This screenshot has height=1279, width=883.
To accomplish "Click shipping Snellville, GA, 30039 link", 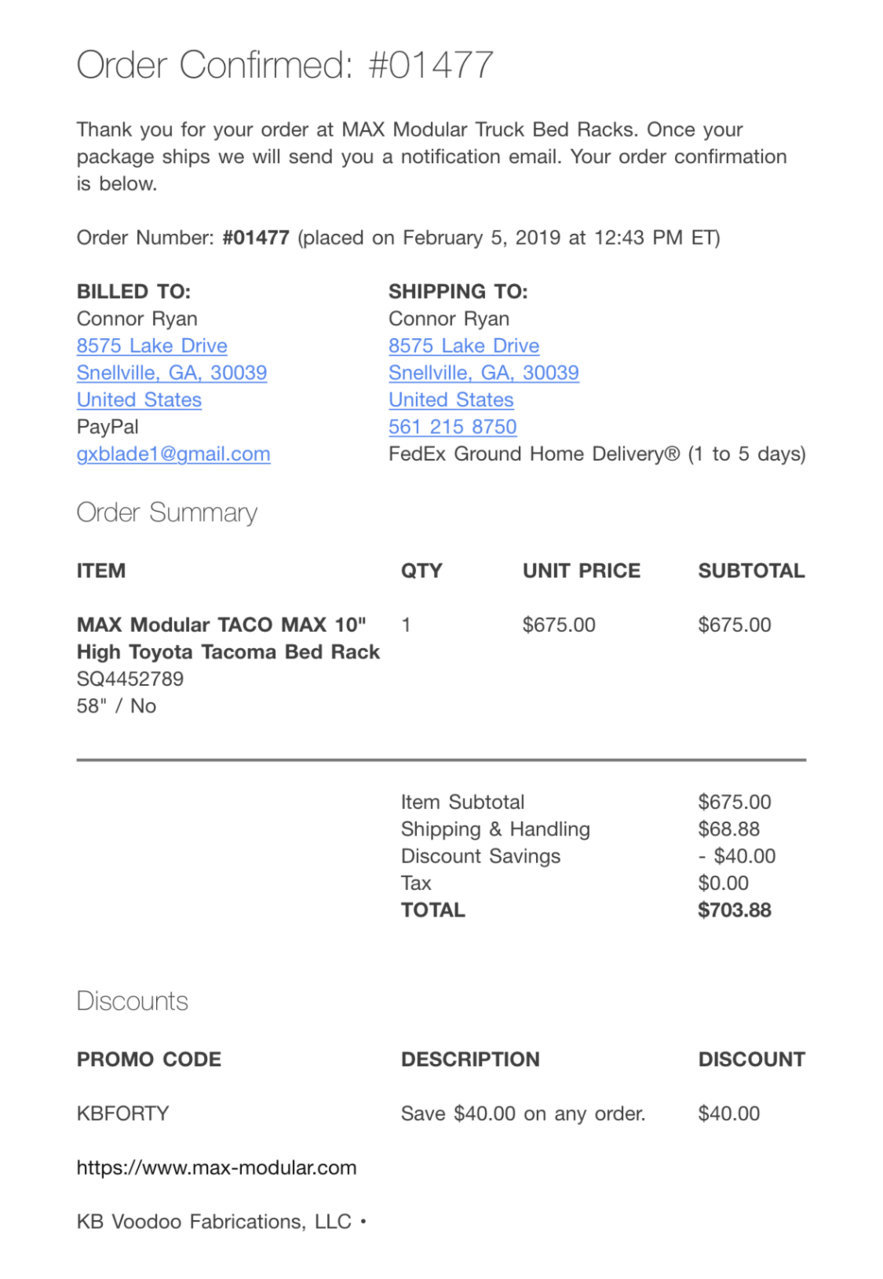I will (x=484, y=373).
